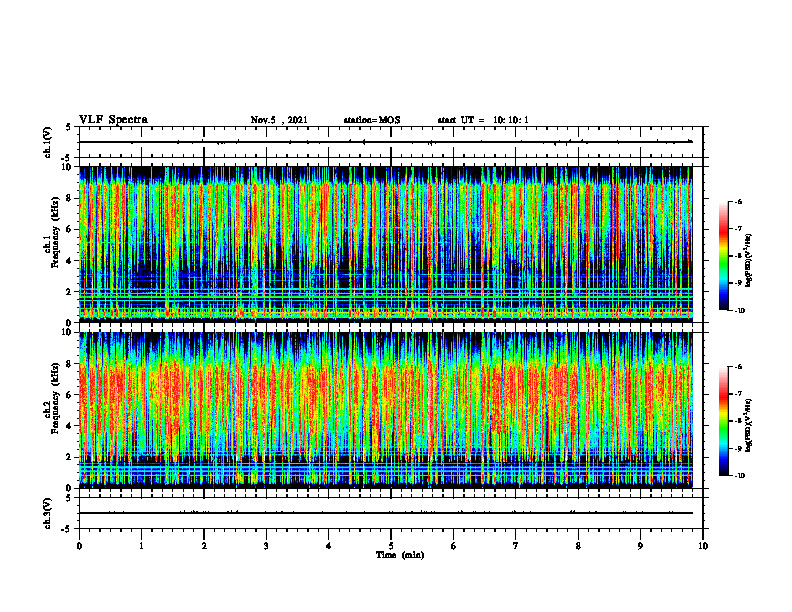The height and width of the screenshot is (612, 792).
Task: Click the ch.3(V) waveform axis label
Action: (x=47, y=513)
